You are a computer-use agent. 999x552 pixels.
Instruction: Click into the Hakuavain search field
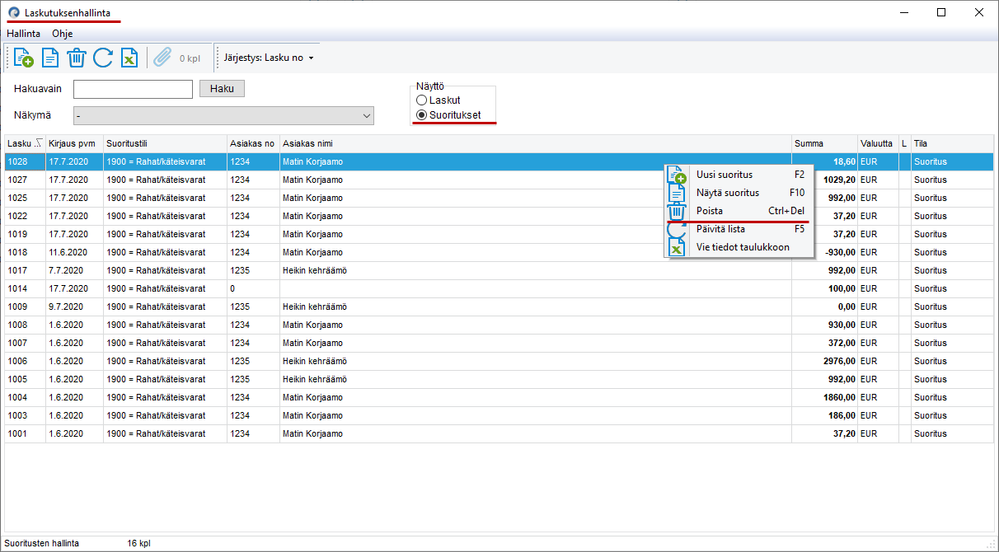pos(133,89)
